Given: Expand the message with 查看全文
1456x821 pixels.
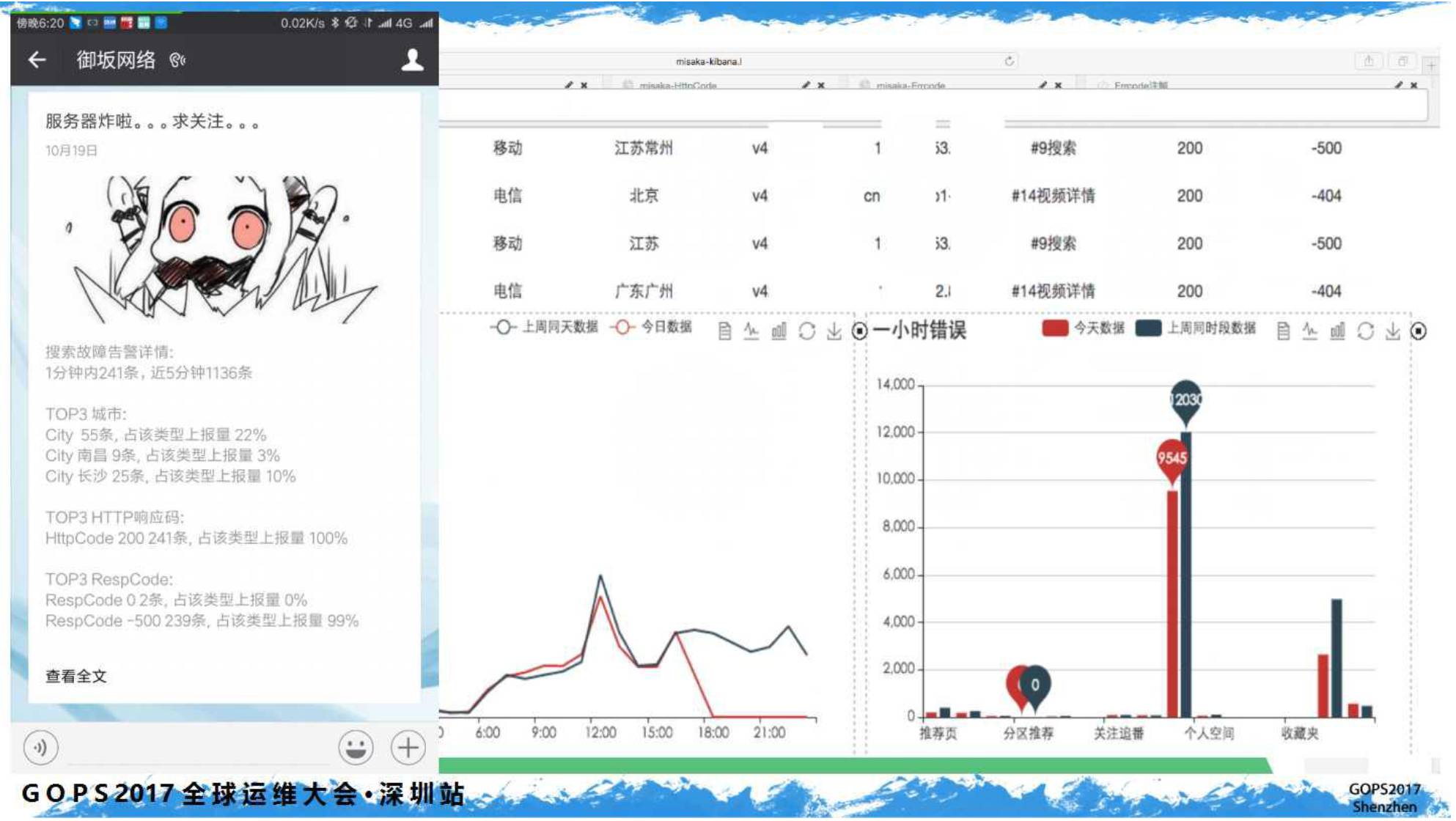Looking at the screenshot, I should coord(76,677).
